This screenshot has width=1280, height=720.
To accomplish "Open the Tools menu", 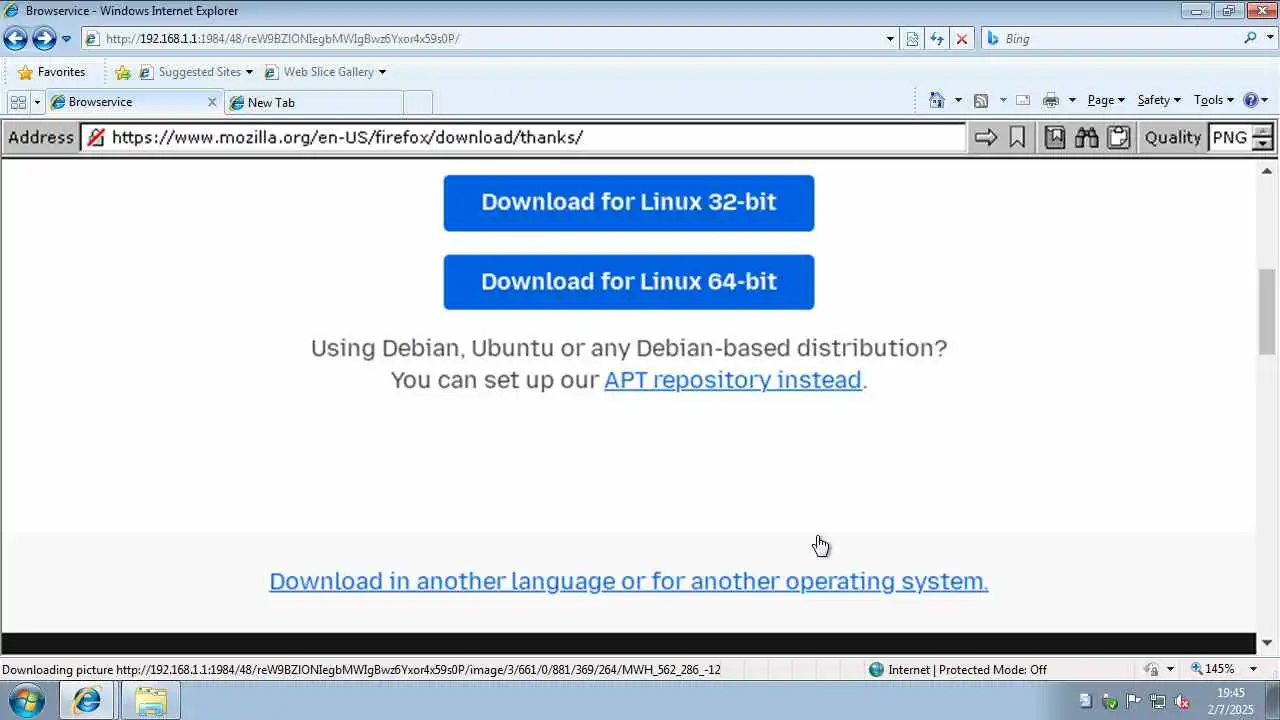I will point(1215,100).
